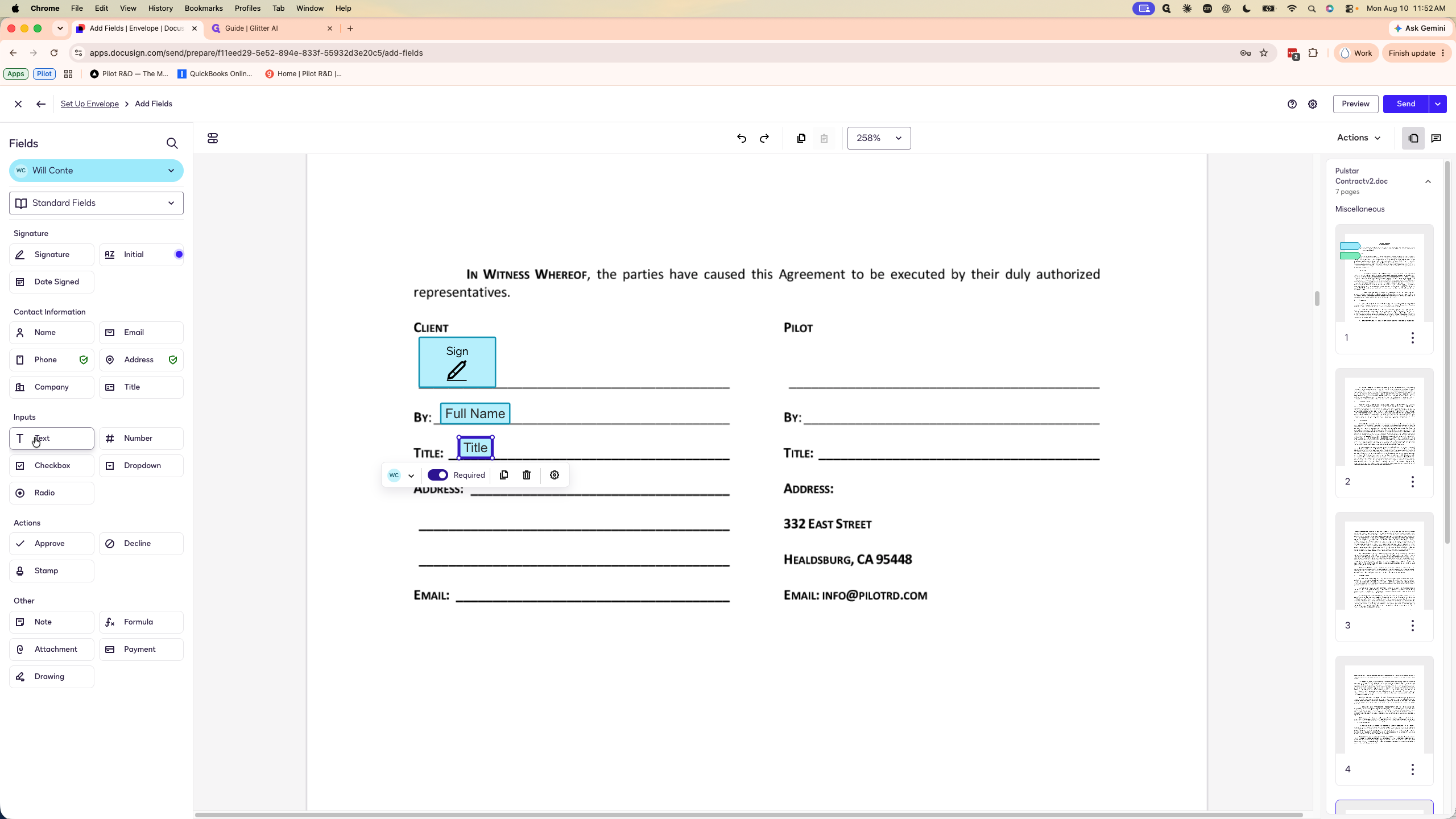Open the History menu
Image resolution: width=1456 pixels, height=819 pixels.
pyautogui.click(x=160, y=9)
